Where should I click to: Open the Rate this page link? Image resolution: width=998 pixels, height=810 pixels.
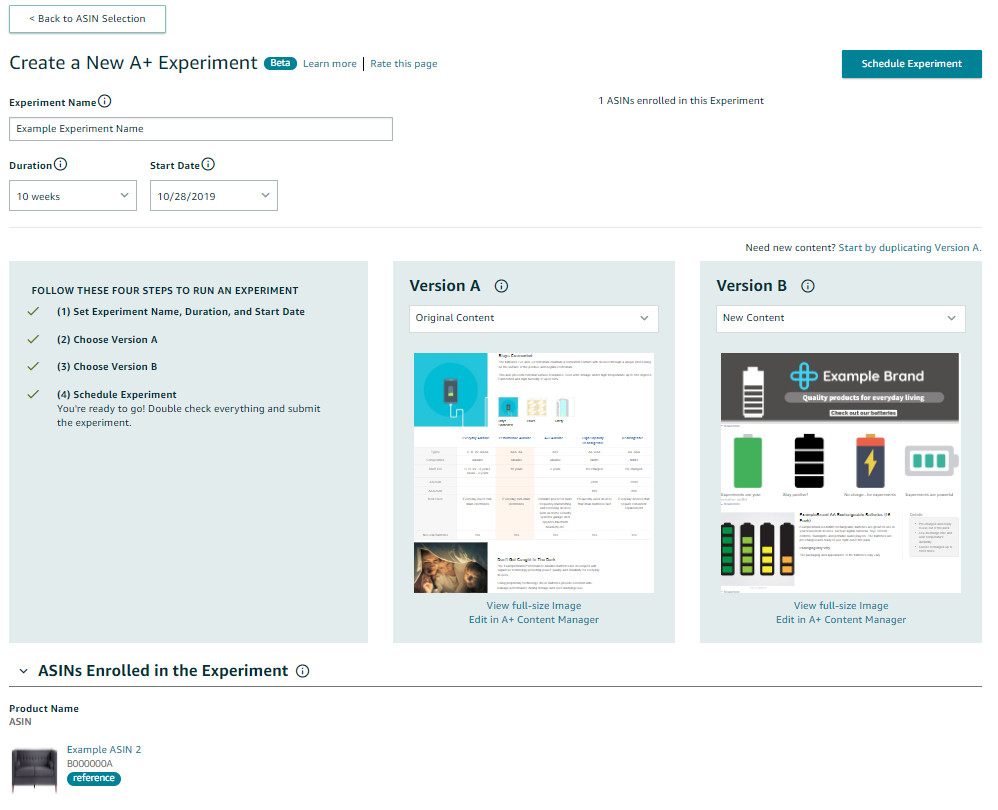pyautogui.click(x=404, y=64)
